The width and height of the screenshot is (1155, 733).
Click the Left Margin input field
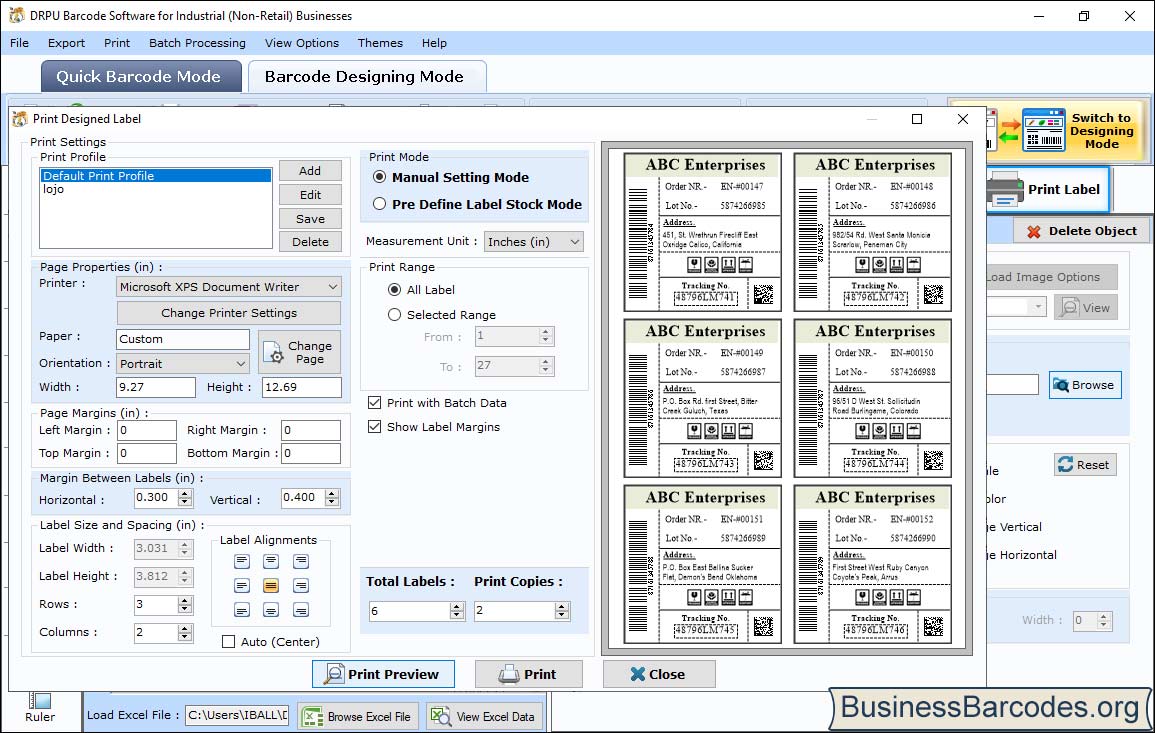click(147, 430)
